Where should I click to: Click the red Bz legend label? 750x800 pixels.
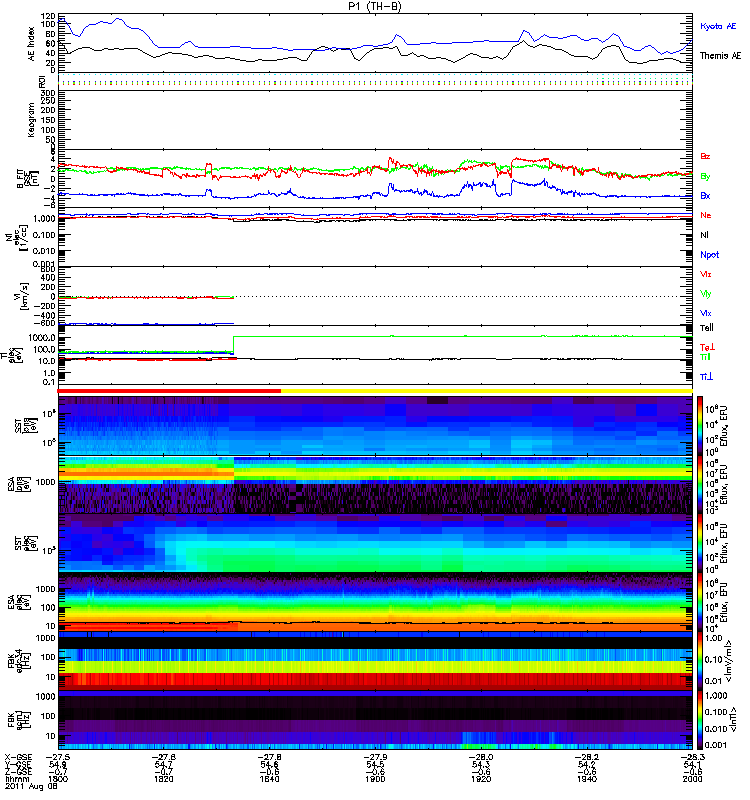tap(705, 156)
